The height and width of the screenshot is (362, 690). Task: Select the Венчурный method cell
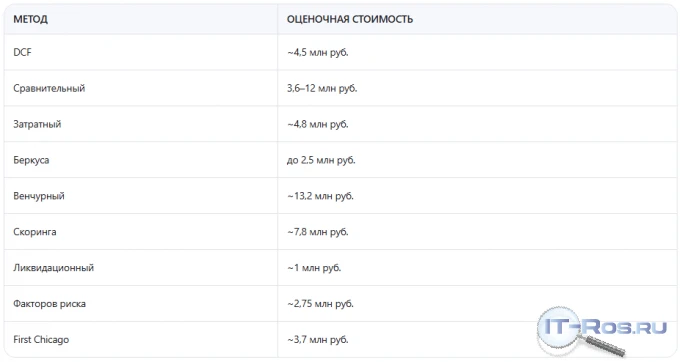141,196
